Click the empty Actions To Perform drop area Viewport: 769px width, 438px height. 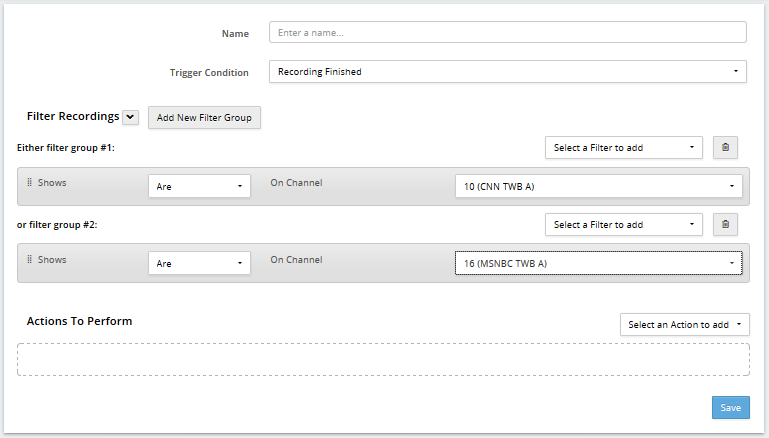click(384, 360)
